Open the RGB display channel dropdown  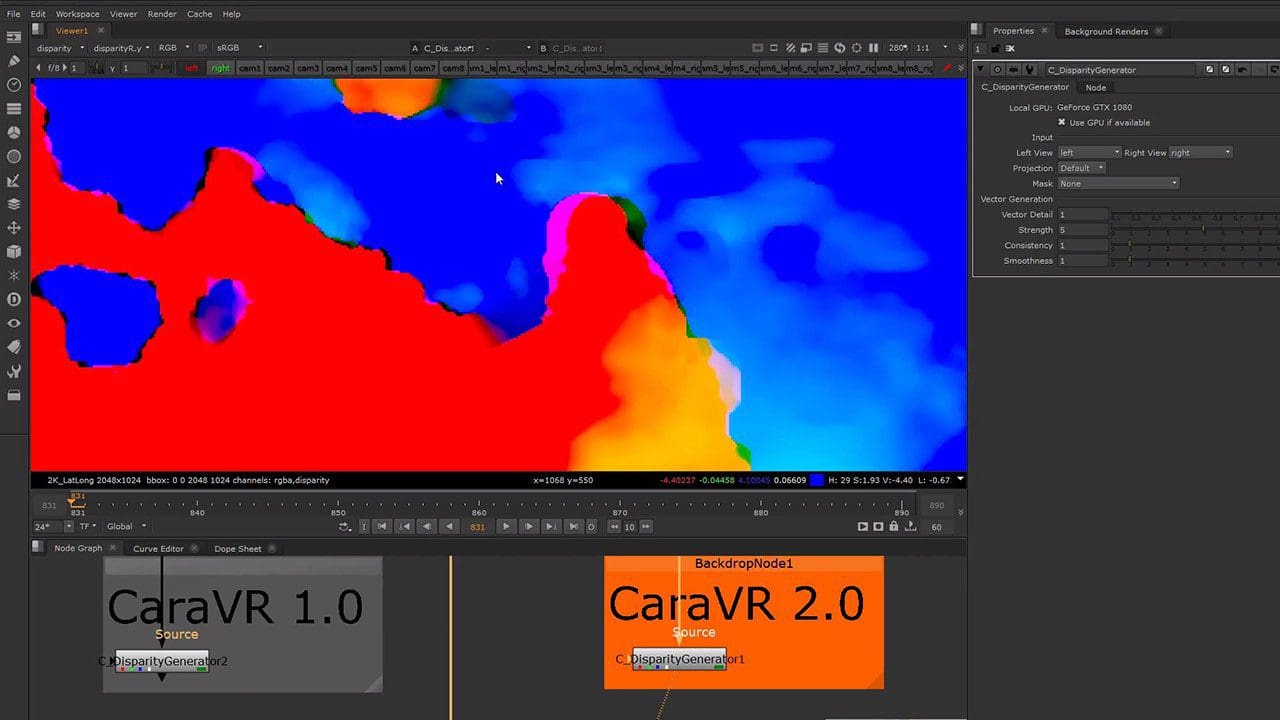click(x=174, y=48)
